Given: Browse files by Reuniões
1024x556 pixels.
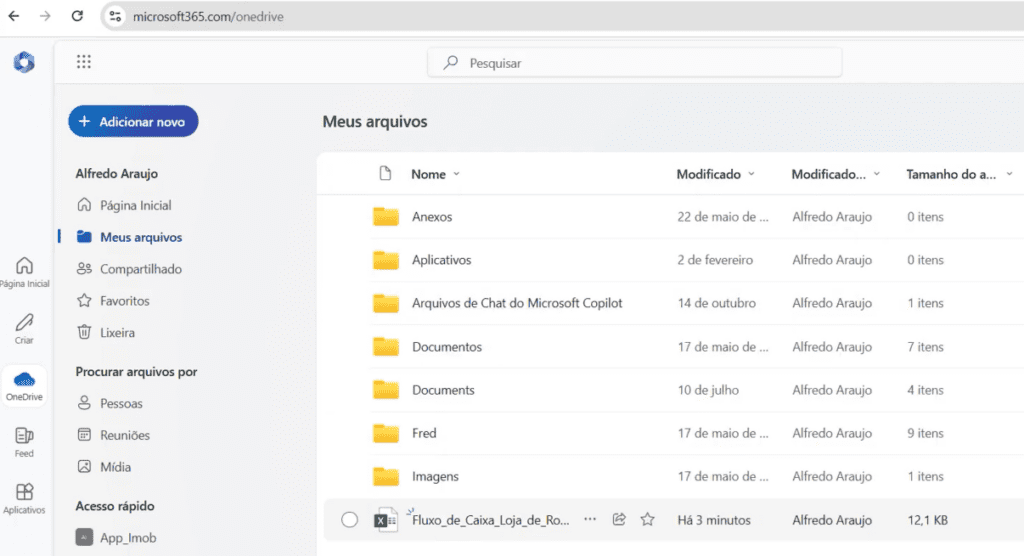Looking at the screenshot, I should [x=114, y=435].
